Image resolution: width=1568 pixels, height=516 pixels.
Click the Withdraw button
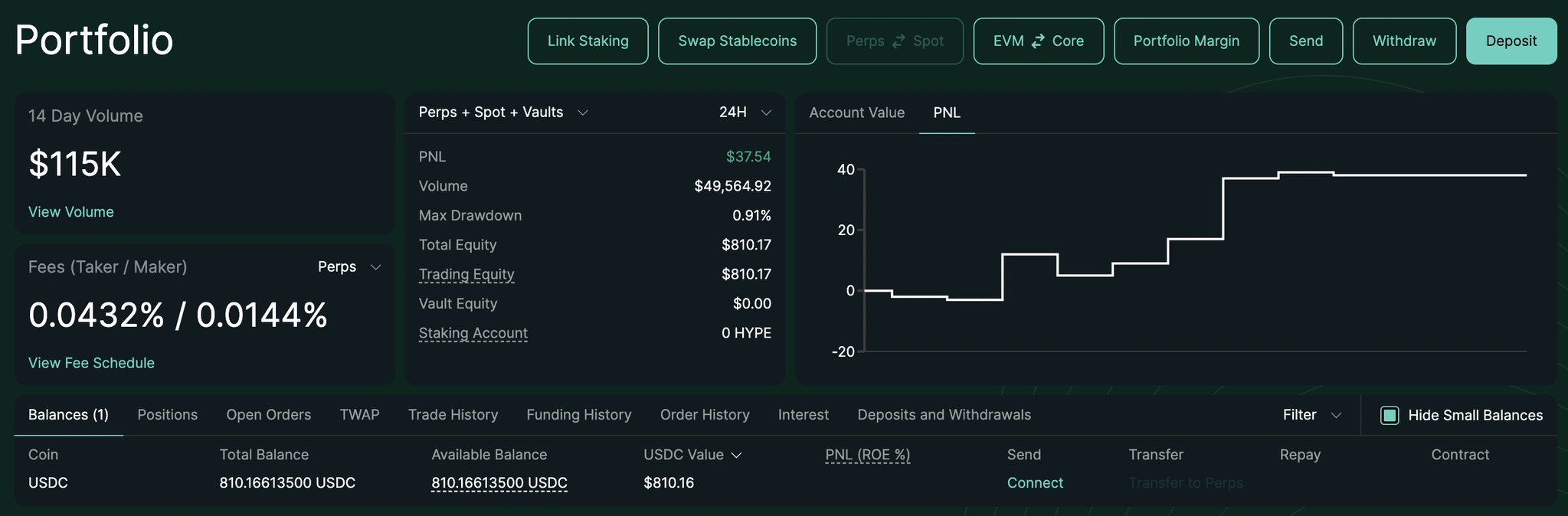tap(1403, 41)
